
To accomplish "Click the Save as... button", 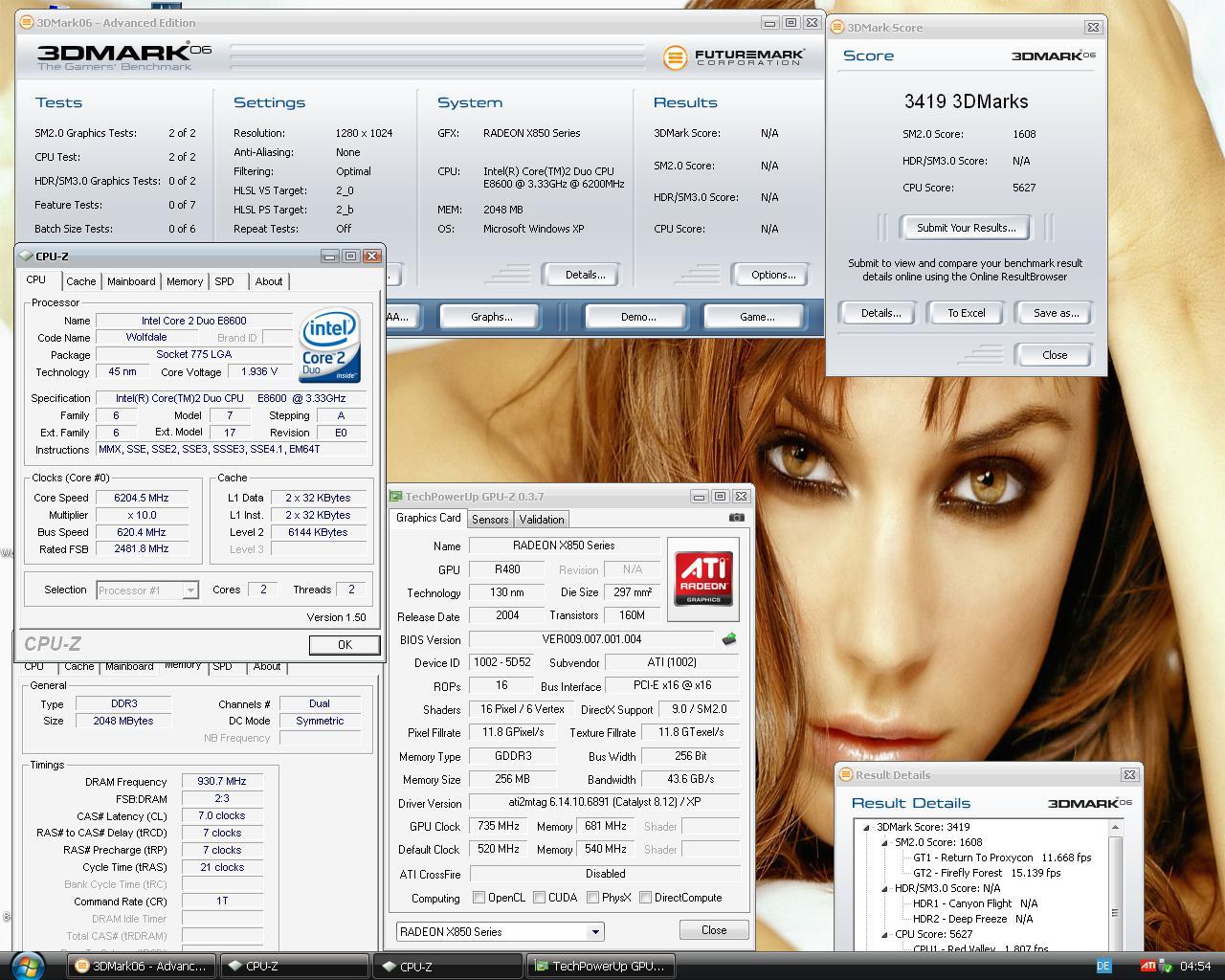I will (x=1057, y=313).
